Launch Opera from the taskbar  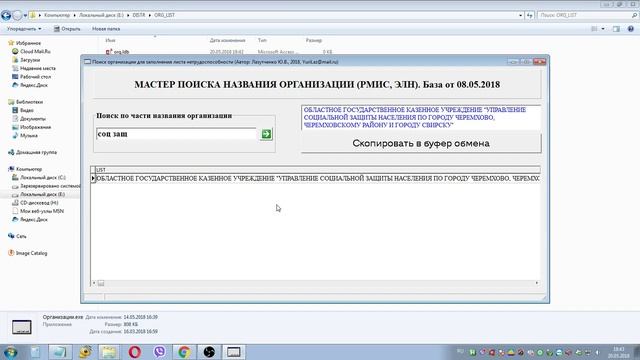point(135,352)
